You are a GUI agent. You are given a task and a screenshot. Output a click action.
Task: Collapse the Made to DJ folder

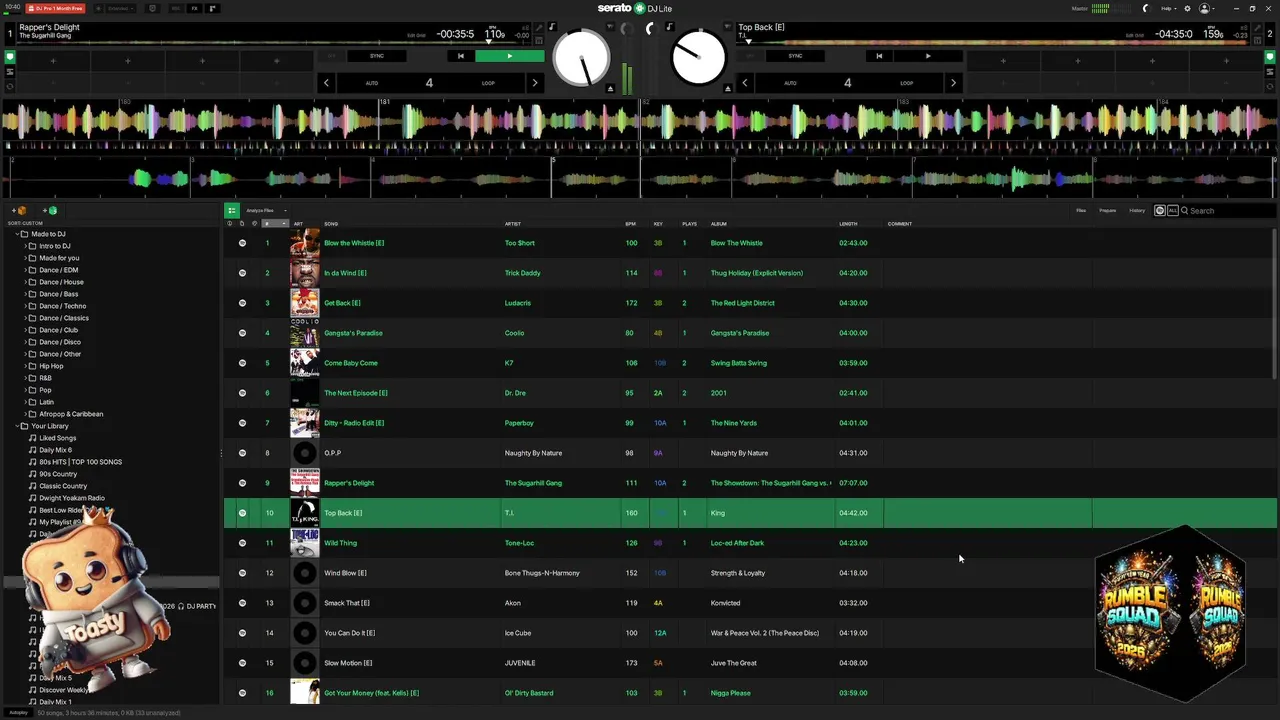pyautogui.click(x=17, y=234)
